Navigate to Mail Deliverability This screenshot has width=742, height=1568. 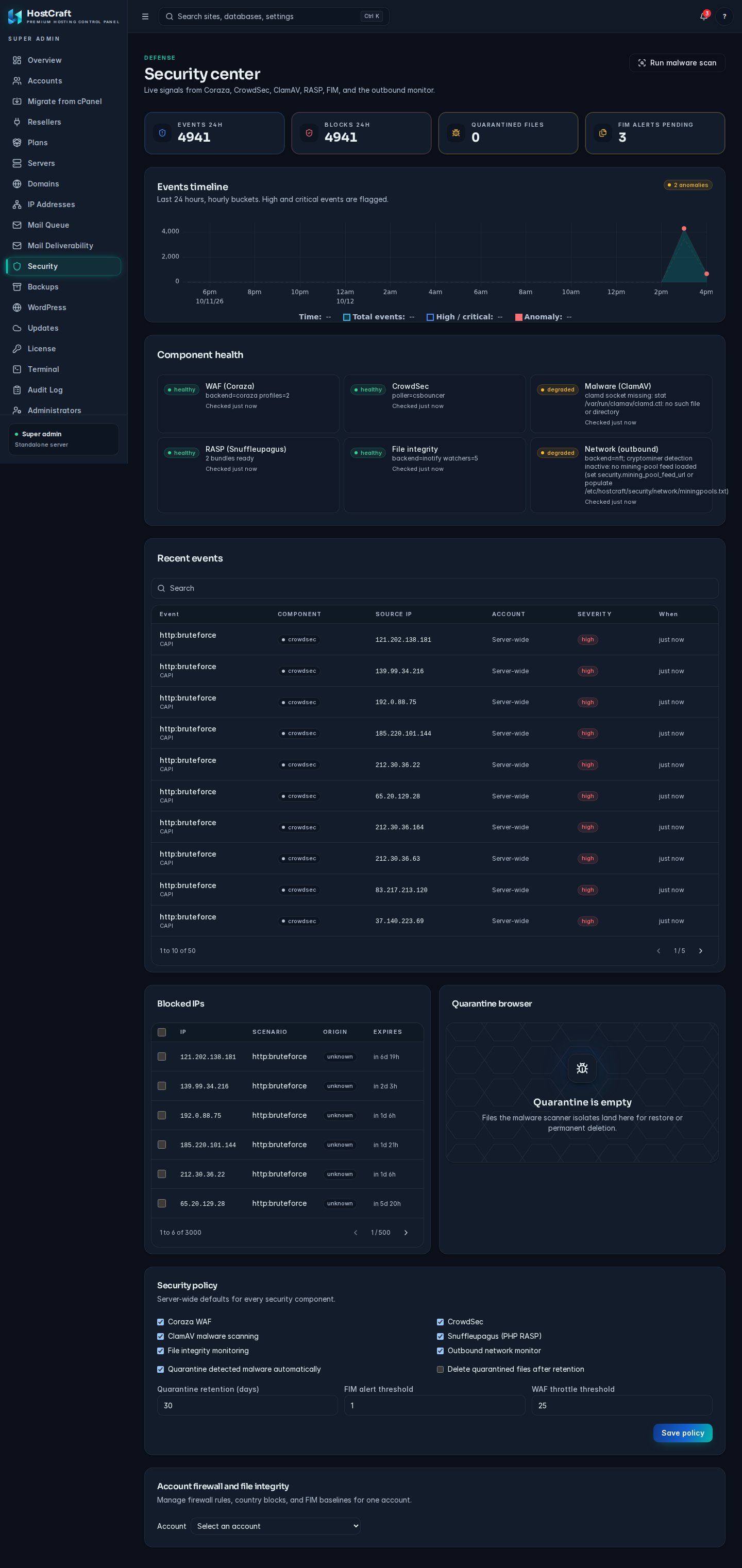63,246
